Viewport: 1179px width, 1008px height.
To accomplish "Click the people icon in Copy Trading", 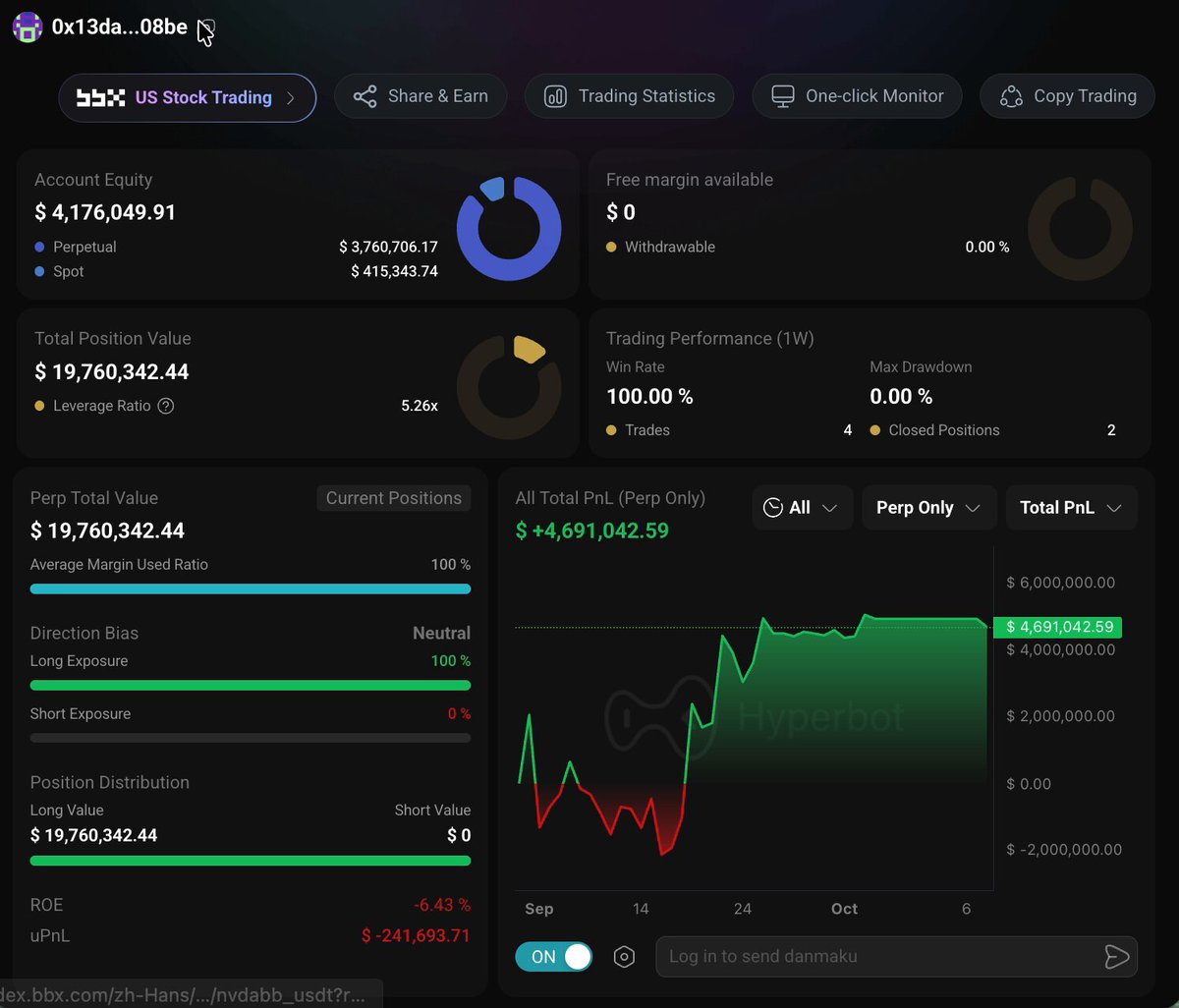I will [1011, 96].
